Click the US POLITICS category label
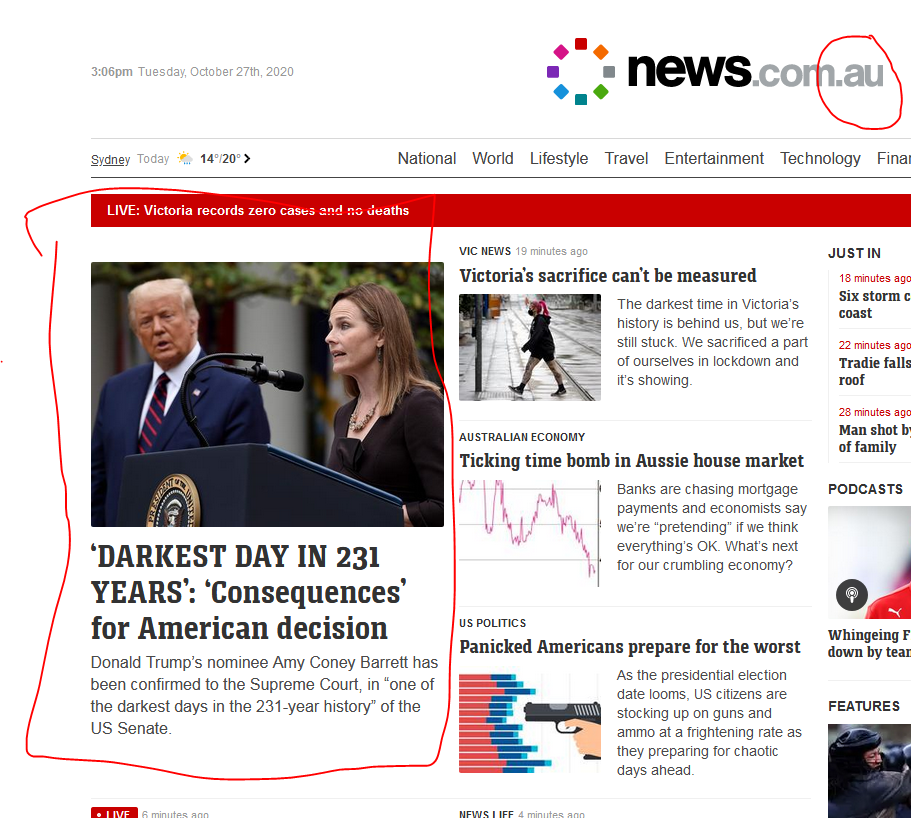Viewport: 911px width, 818px height. [492, 623]
